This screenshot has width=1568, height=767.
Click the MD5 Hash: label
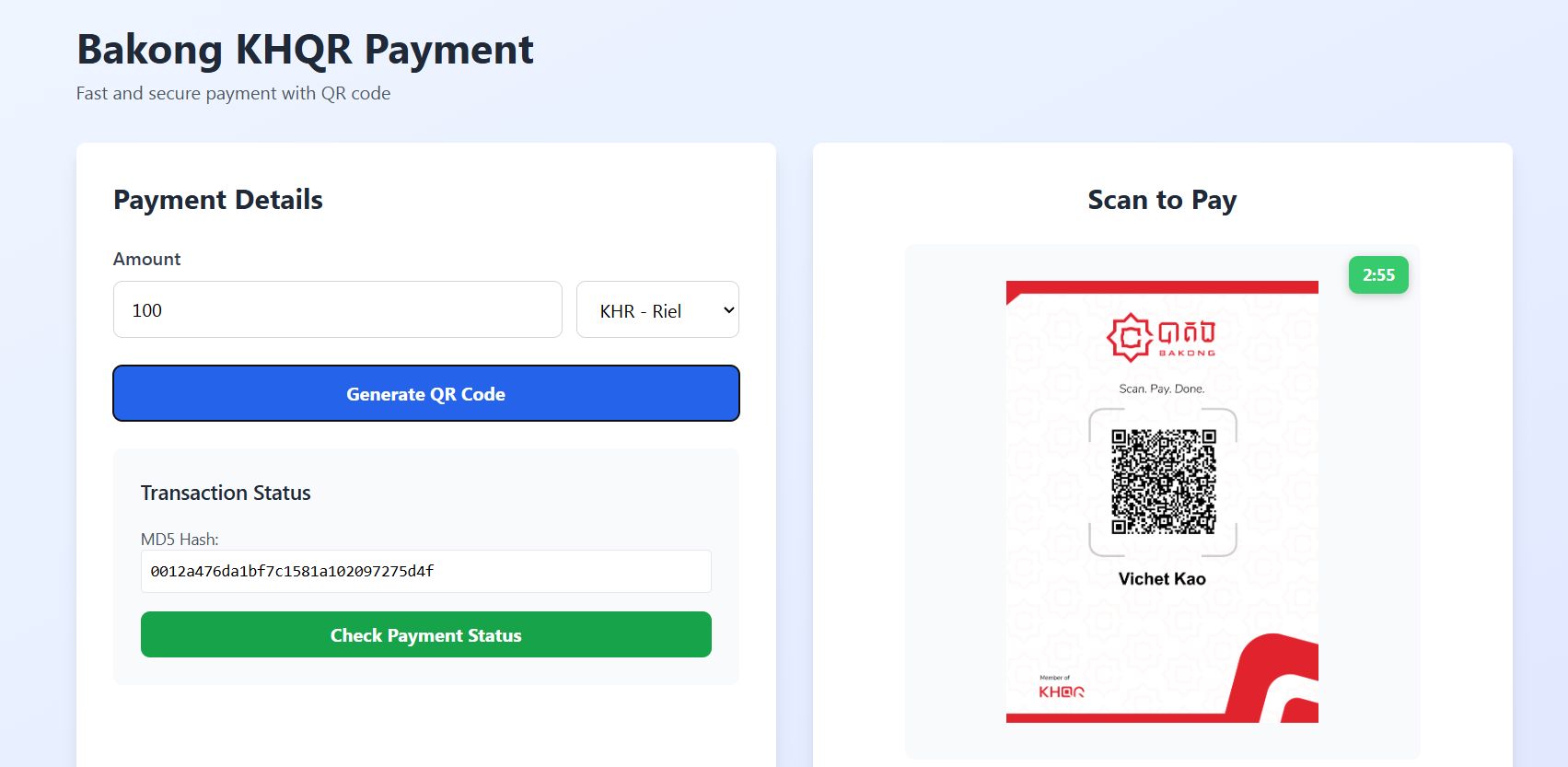pyautogui.click(x=180, y=540)
